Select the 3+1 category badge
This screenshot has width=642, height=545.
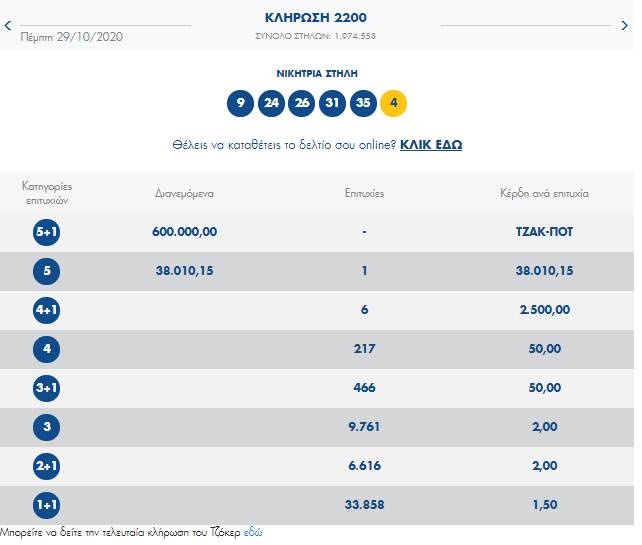(x=47, y=388)
